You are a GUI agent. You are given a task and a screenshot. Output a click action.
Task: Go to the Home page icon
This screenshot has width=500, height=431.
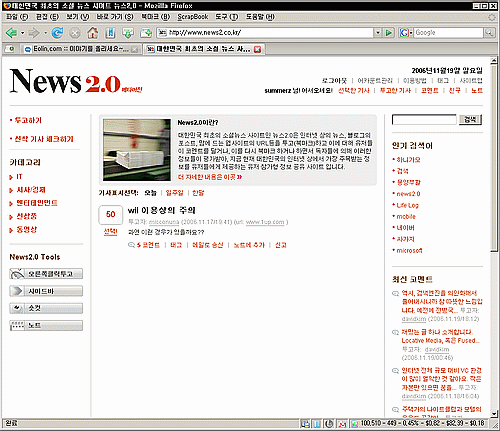pyautogui.click(x=93, y=33)
